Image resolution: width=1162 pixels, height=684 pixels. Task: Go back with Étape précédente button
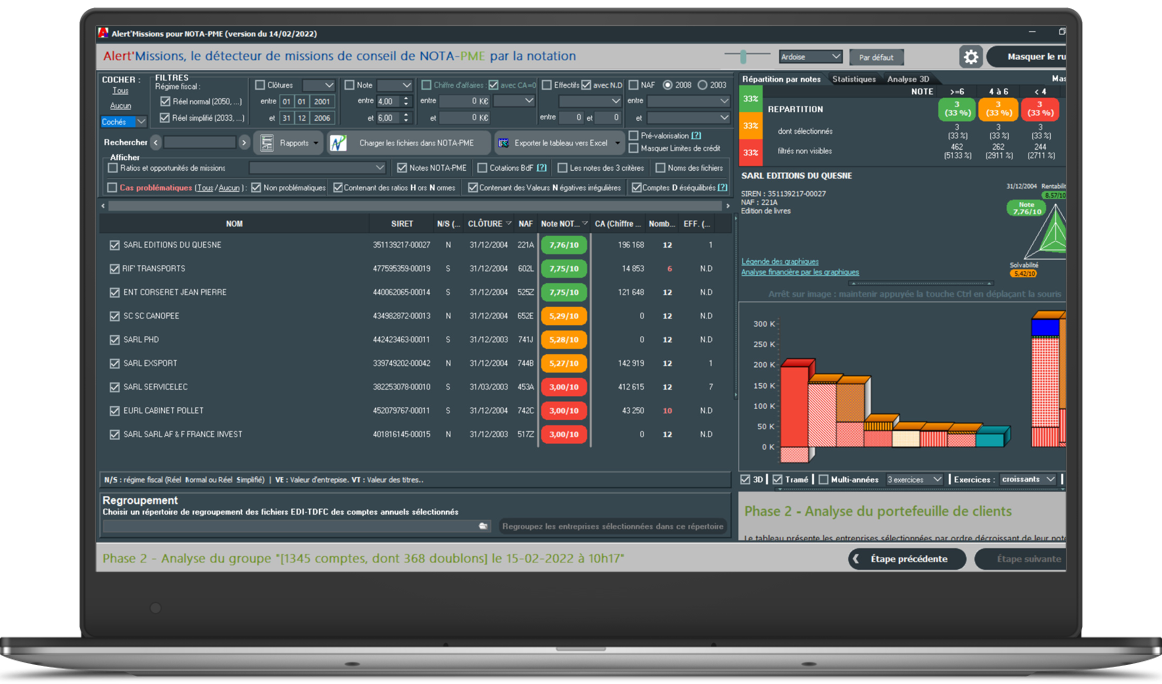[x=907, y=559]
